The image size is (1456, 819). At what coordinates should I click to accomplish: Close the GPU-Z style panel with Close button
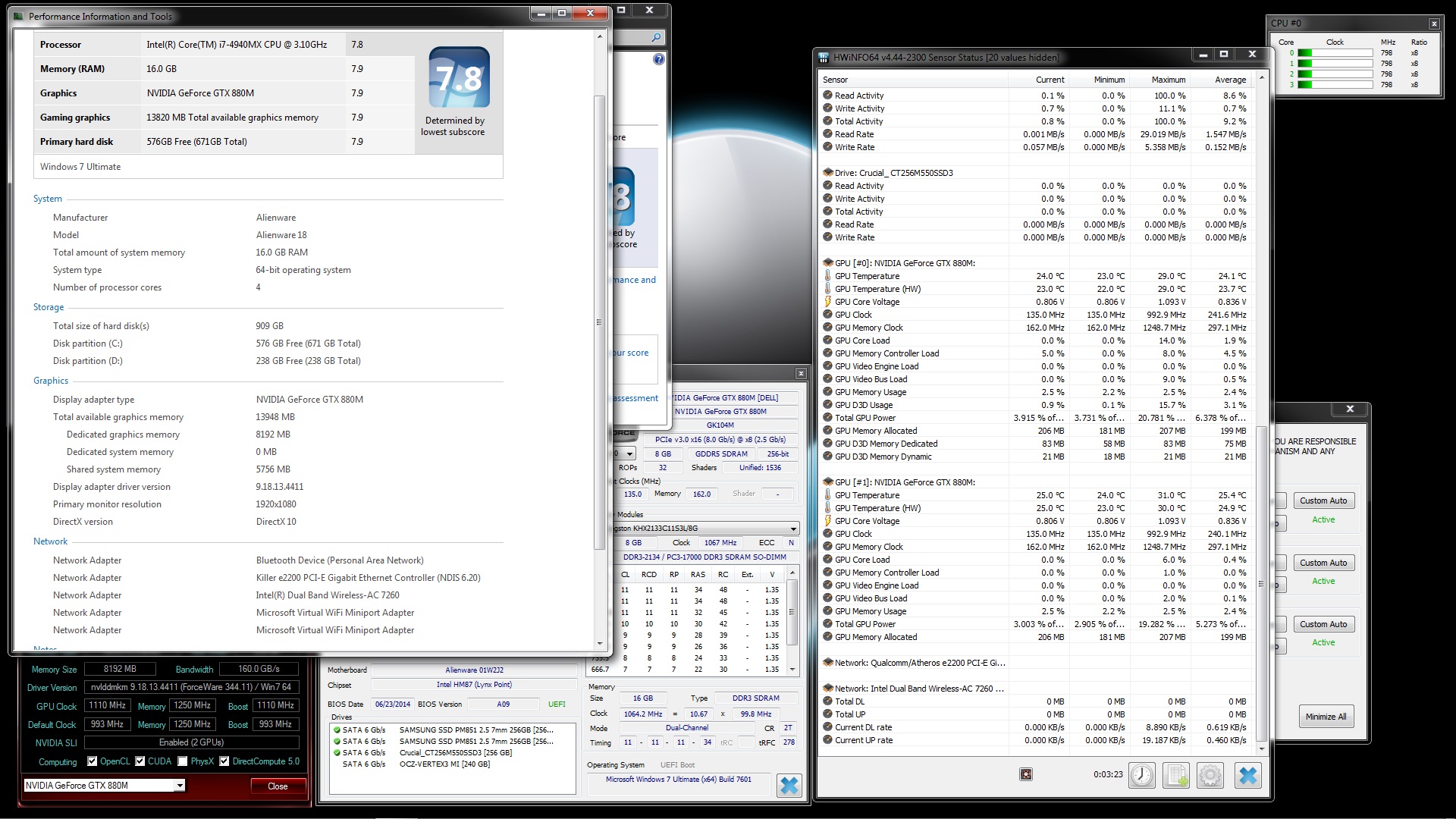pyautogui.click(x=278, y=786)
